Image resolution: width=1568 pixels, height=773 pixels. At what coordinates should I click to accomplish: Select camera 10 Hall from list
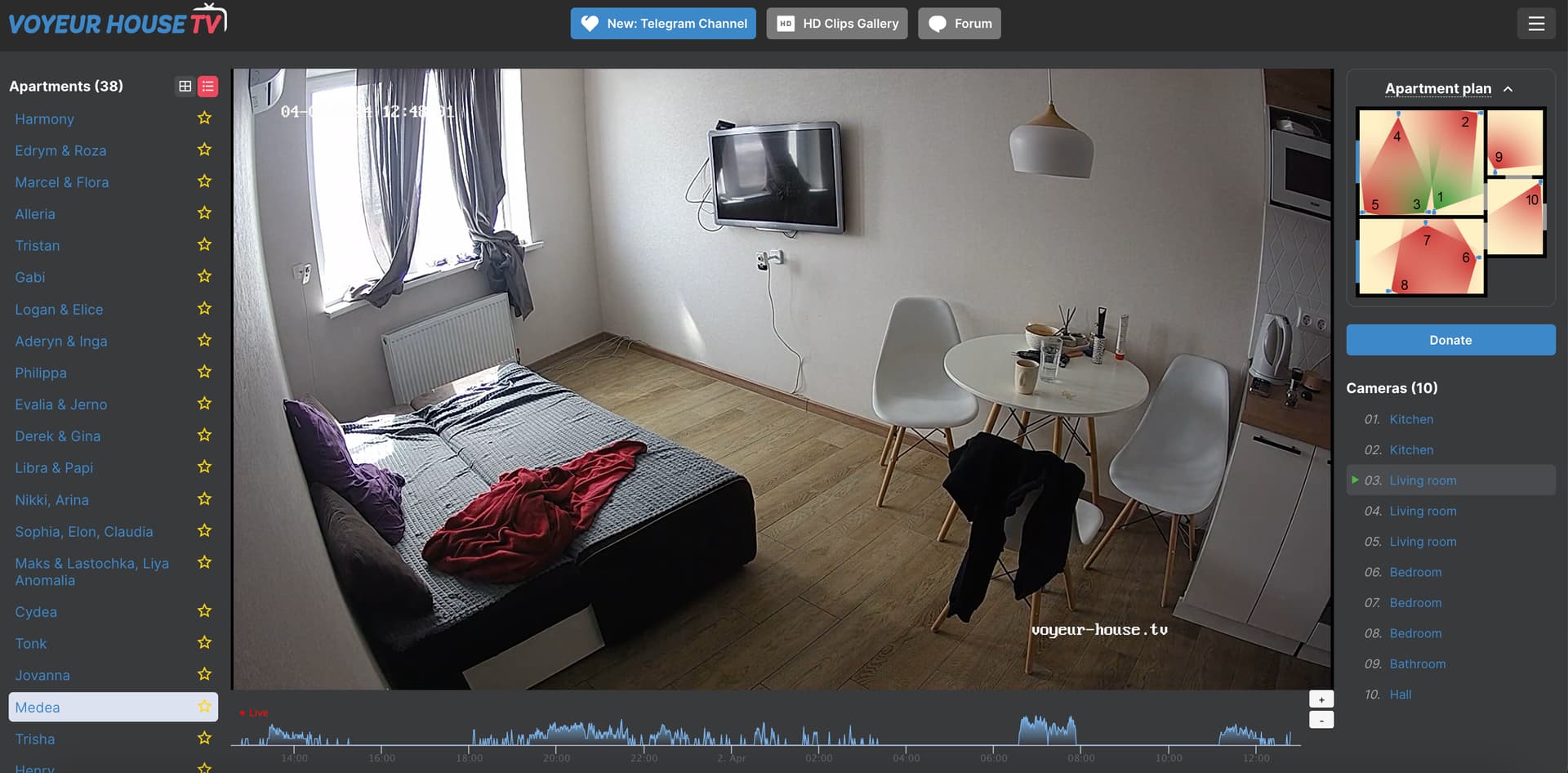pyautogui.click(x=1400, y=695)
